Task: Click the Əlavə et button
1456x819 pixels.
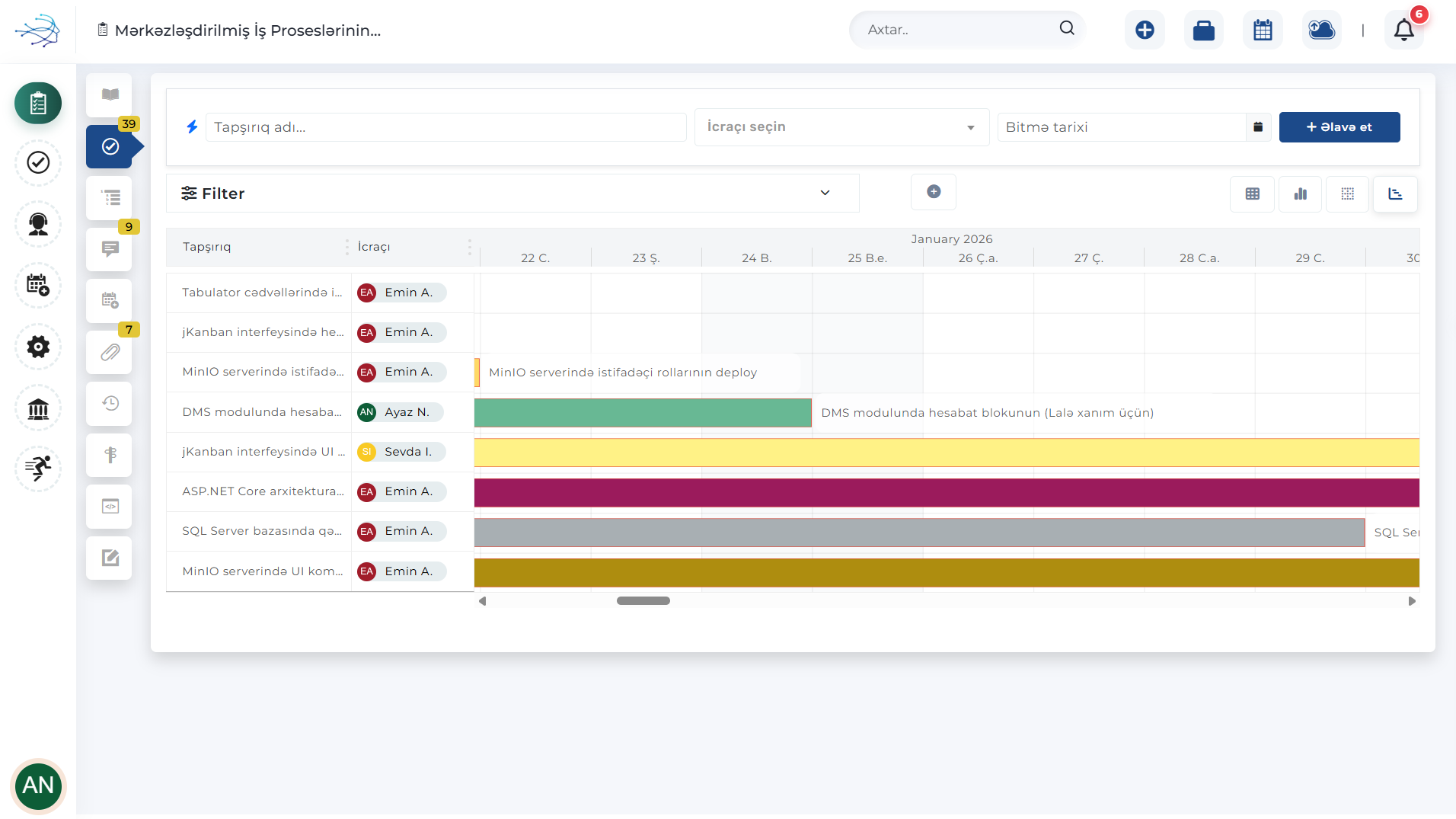Action: 1339,127
